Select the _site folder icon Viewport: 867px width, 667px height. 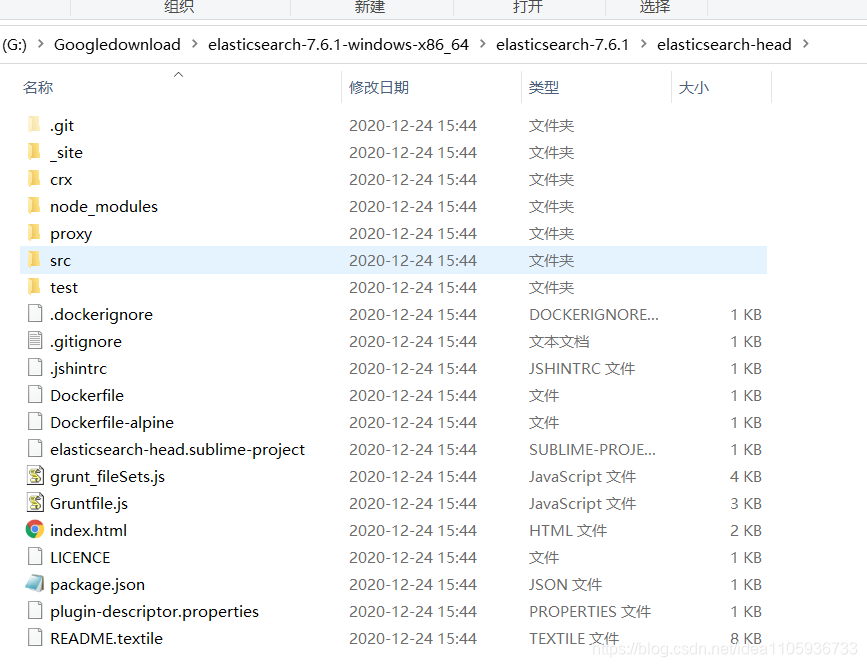coord(34,152)
